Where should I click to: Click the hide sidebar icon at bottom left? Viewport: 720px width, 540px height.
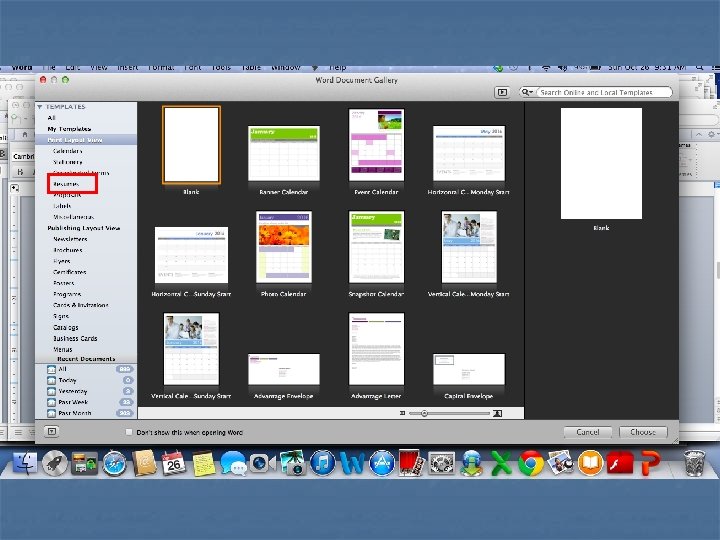coord(51,431)
